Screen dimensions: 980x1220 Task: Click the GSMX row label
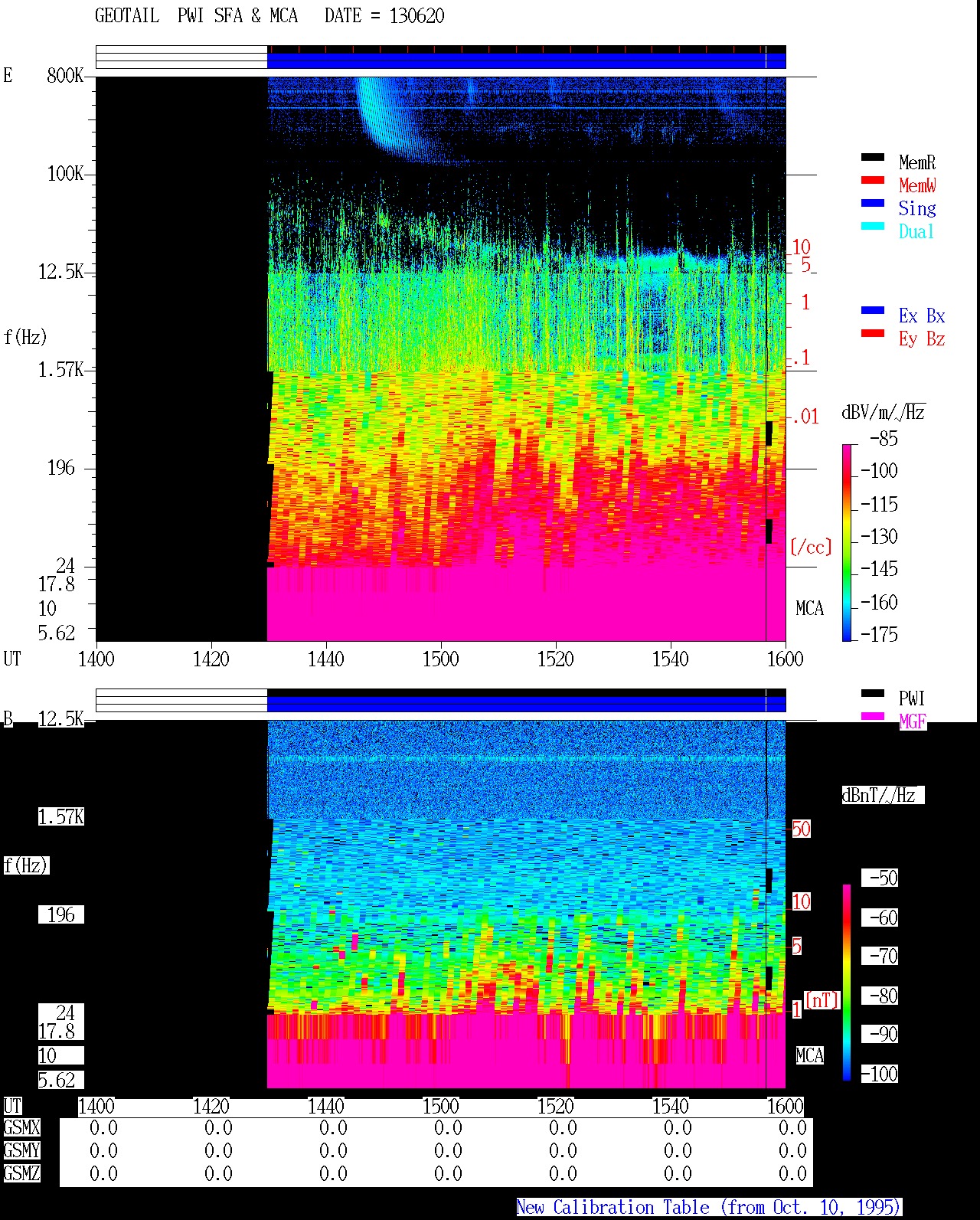21,1127
